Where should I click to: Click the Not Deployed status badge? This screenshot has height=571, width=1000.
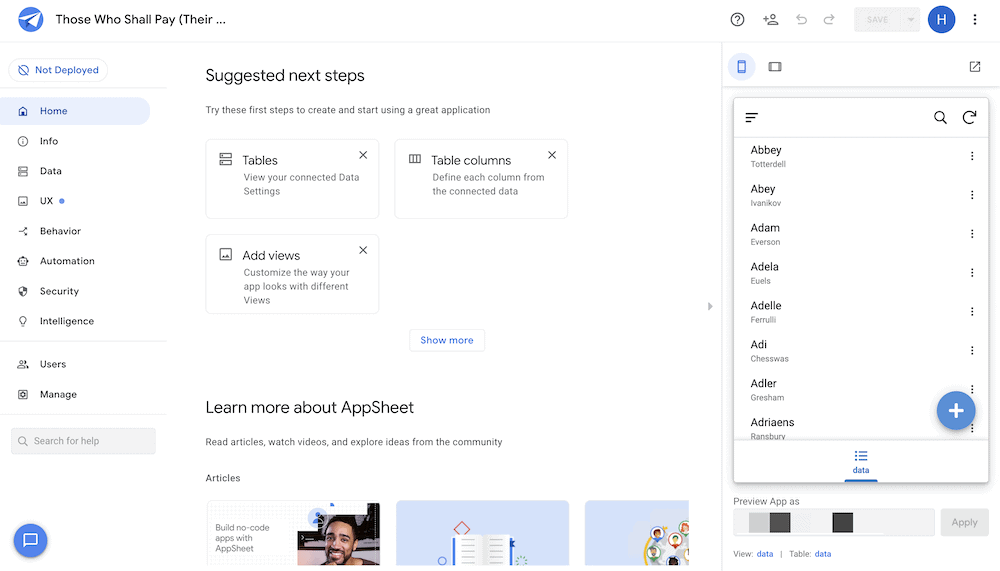(x=58, y=70)
